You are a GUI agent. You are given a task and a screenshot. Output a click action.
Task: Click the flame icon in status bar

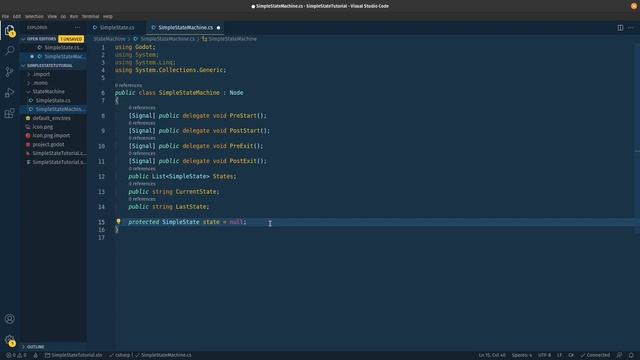(x=36, y=355)
